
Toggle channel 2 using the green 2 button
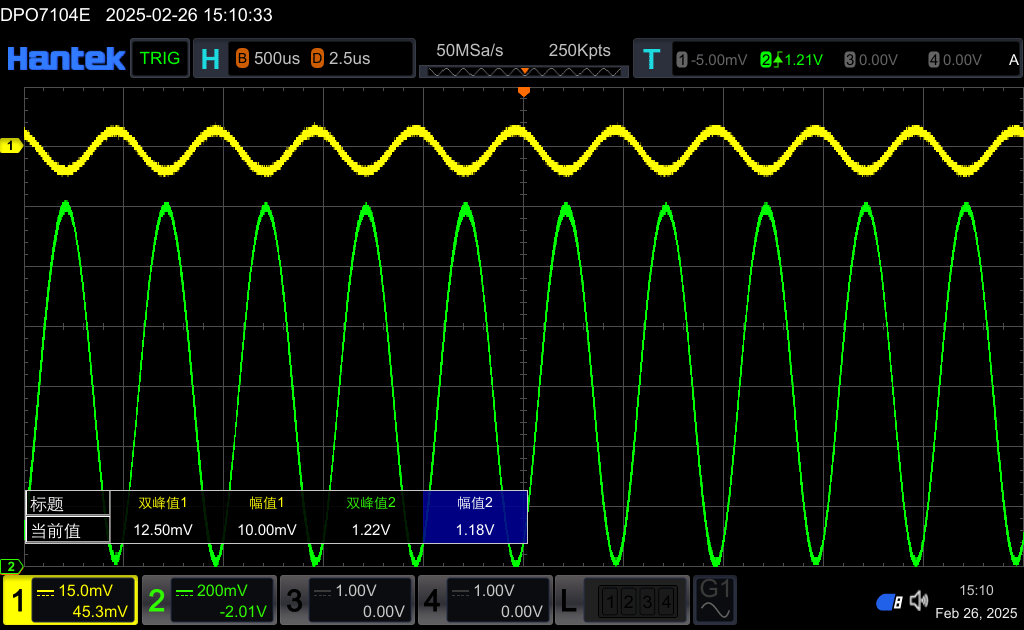point(157,600)
